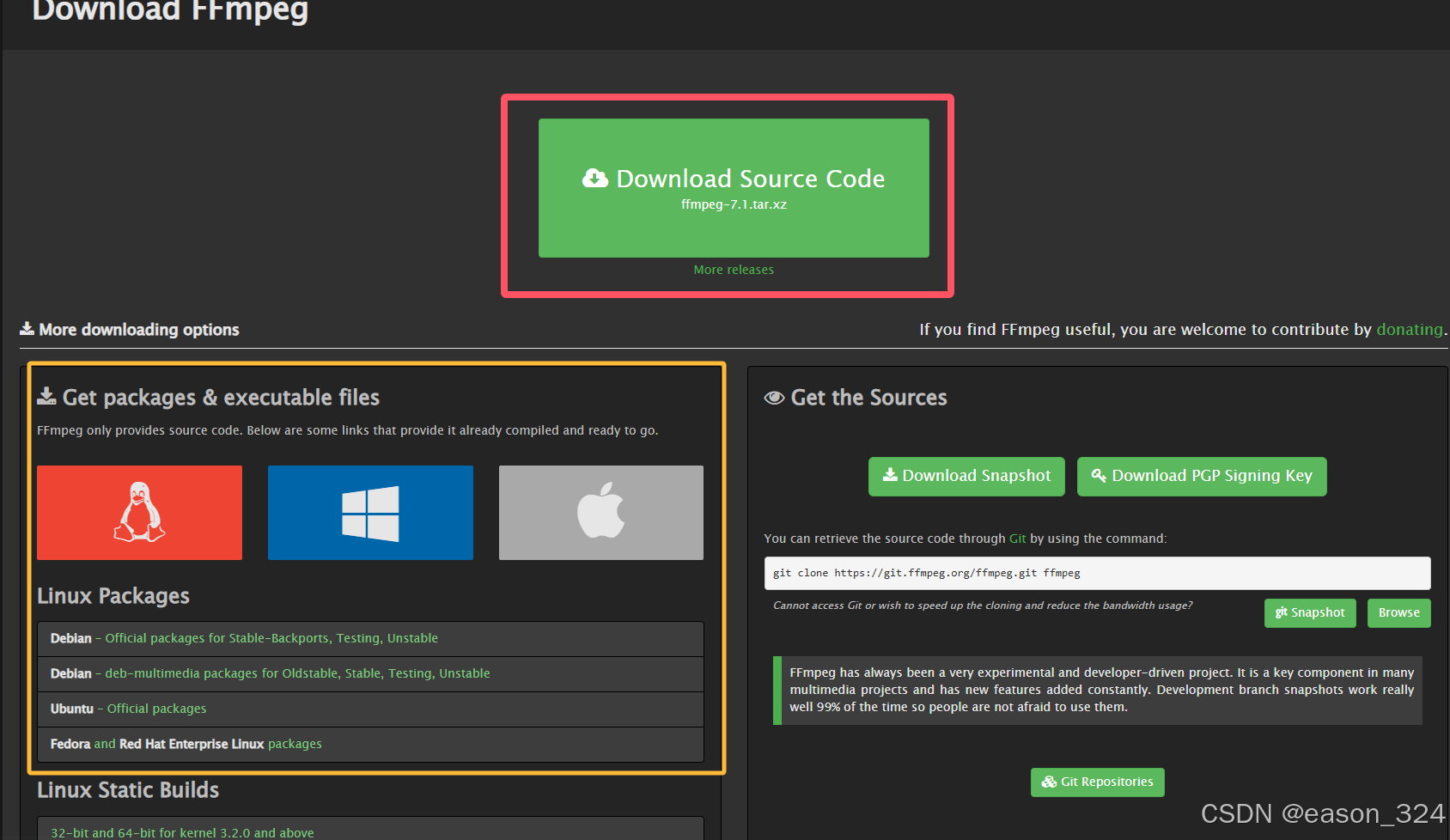Click the Download Source Code button

coord(734,188)
